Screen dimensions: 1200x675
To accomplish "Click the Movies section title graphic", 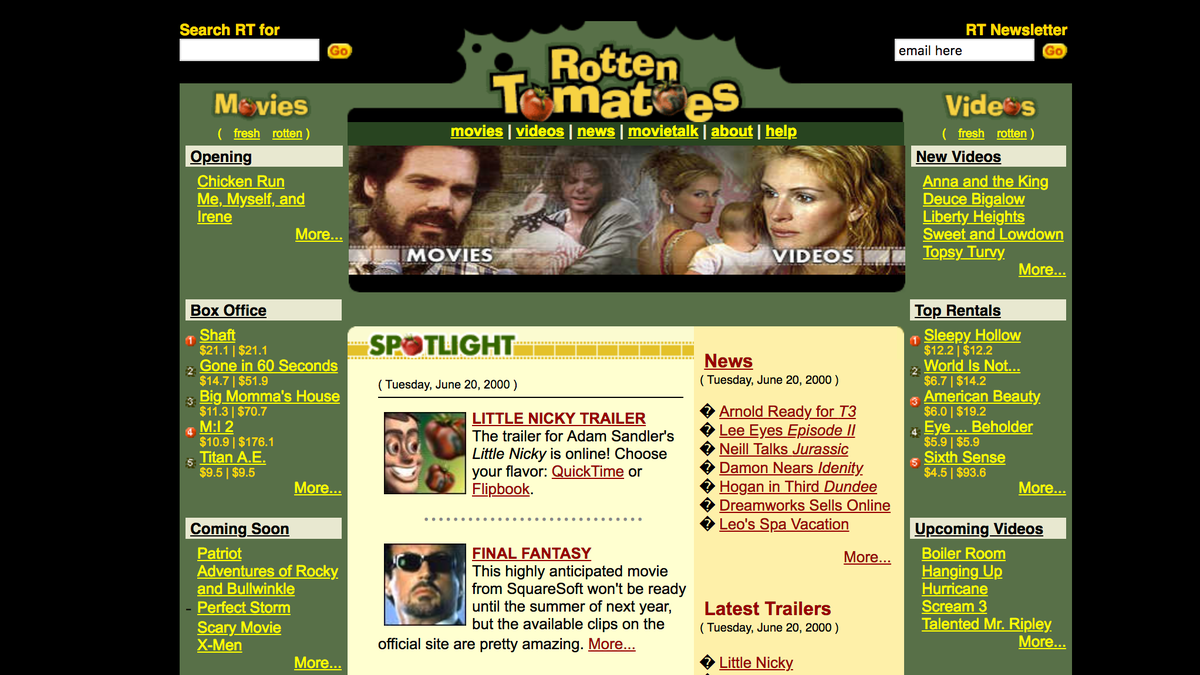I will point(261,105).
